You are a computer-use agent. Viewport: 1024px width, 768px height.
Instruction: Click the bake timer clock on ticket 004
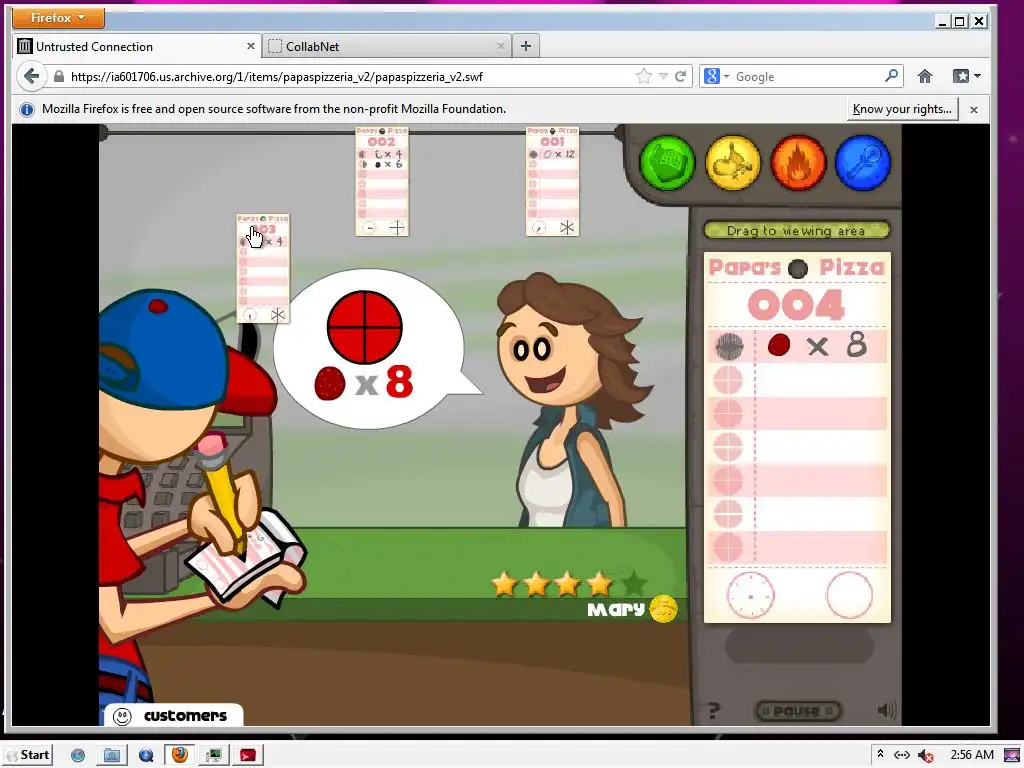coord(750,596)
